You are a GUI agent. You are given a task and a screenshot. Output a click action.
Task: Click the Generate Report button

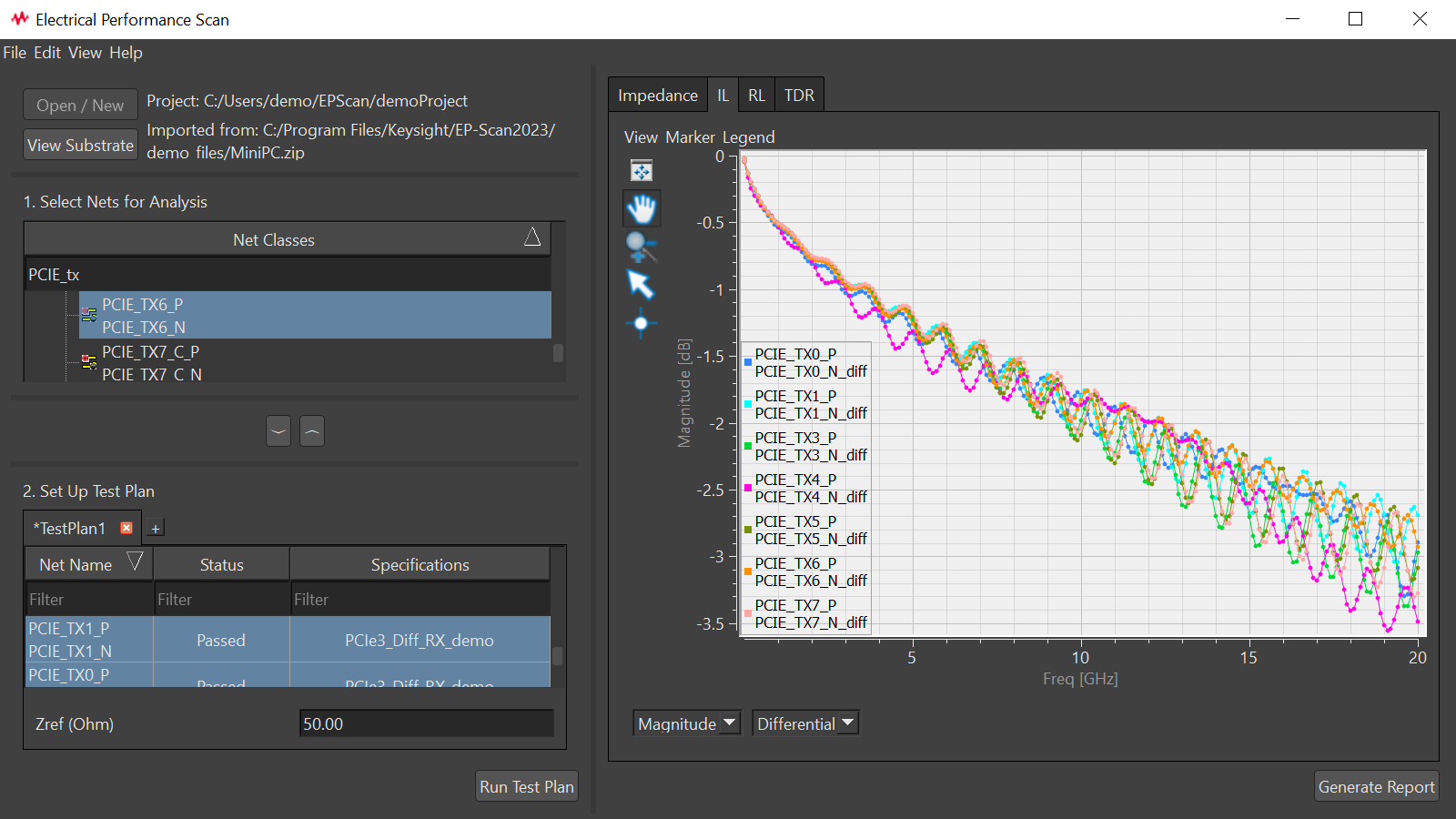point(1376,787)
